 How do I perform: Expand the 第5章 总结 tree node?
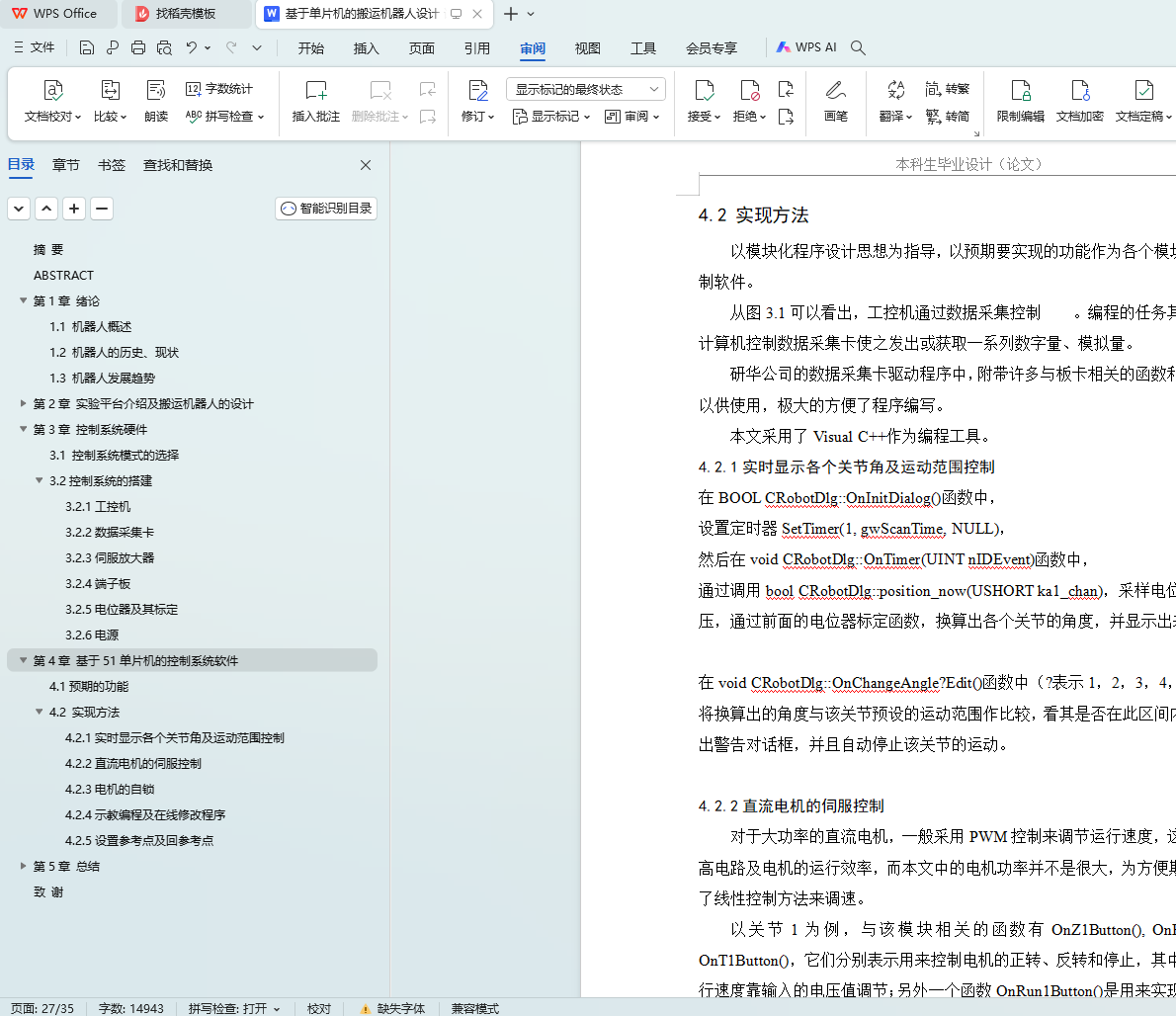(24, 866)
